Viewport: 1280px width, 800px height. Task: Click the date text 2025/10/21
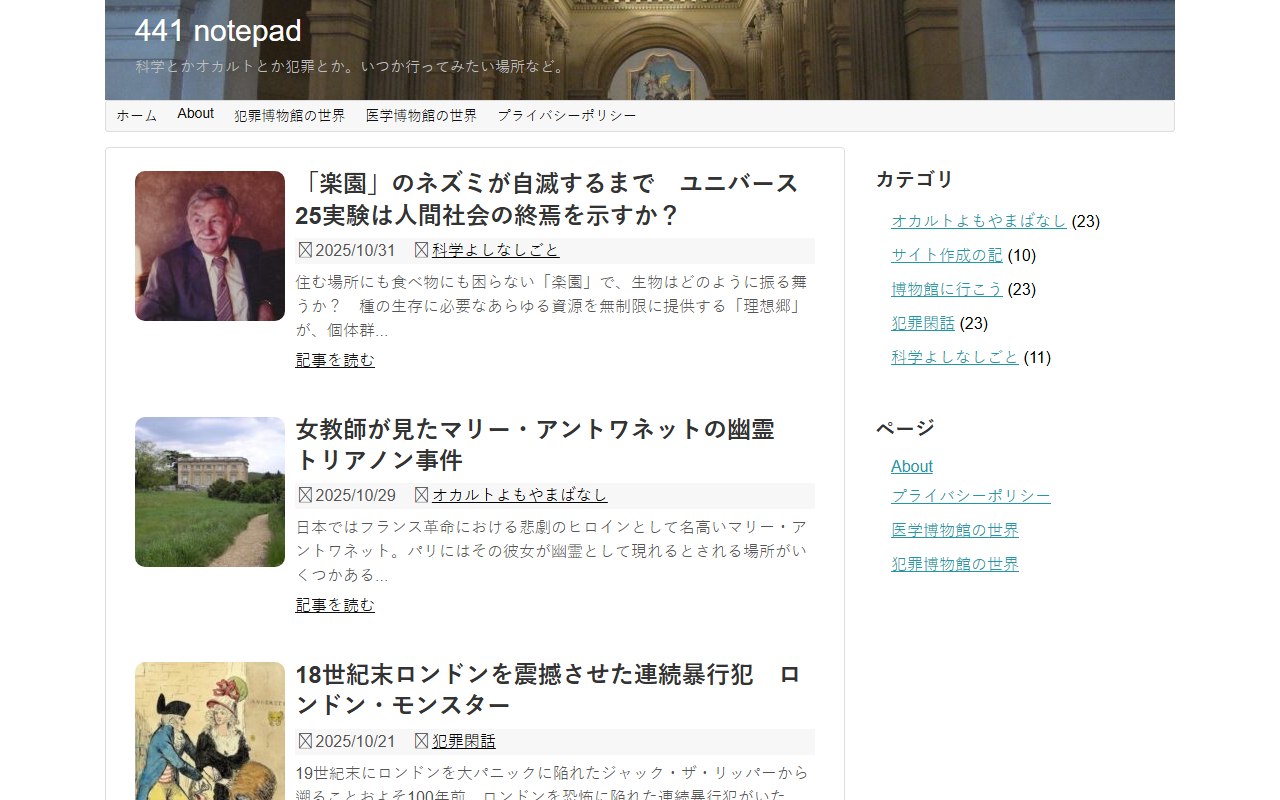(355, 741)
